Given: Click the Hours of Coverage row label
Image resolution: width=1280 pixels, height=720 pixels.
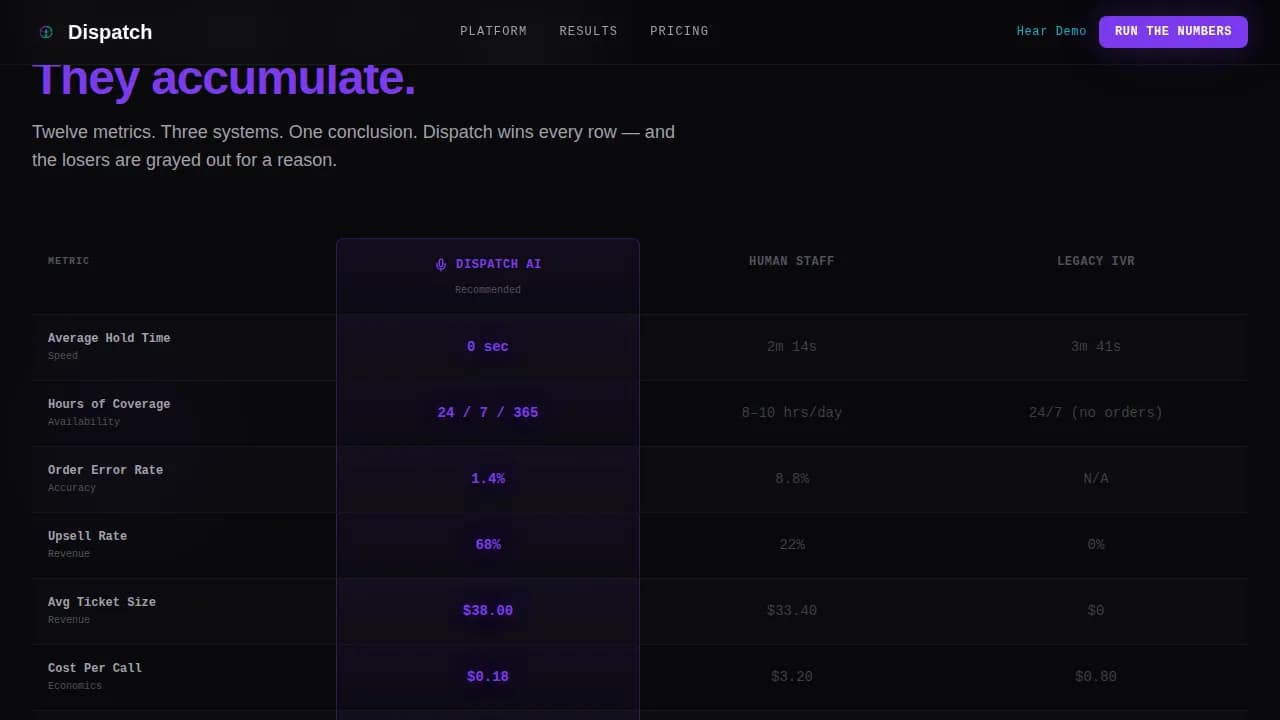Looking at the screenshot, I should click(x=109, y=404).
